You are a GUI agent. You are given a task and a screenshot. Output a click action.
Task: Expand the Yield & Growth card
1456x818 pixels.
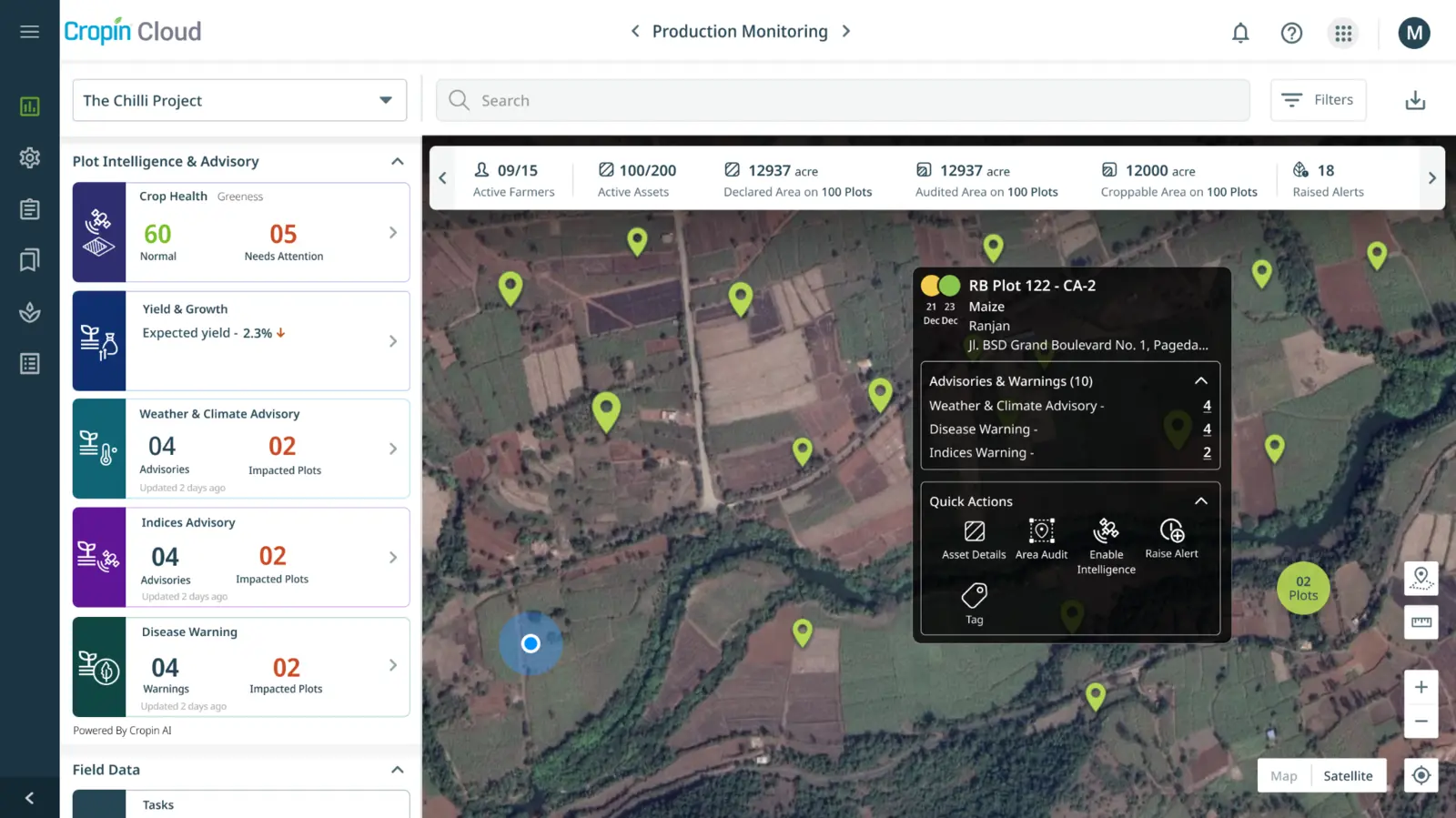[393, 341]
